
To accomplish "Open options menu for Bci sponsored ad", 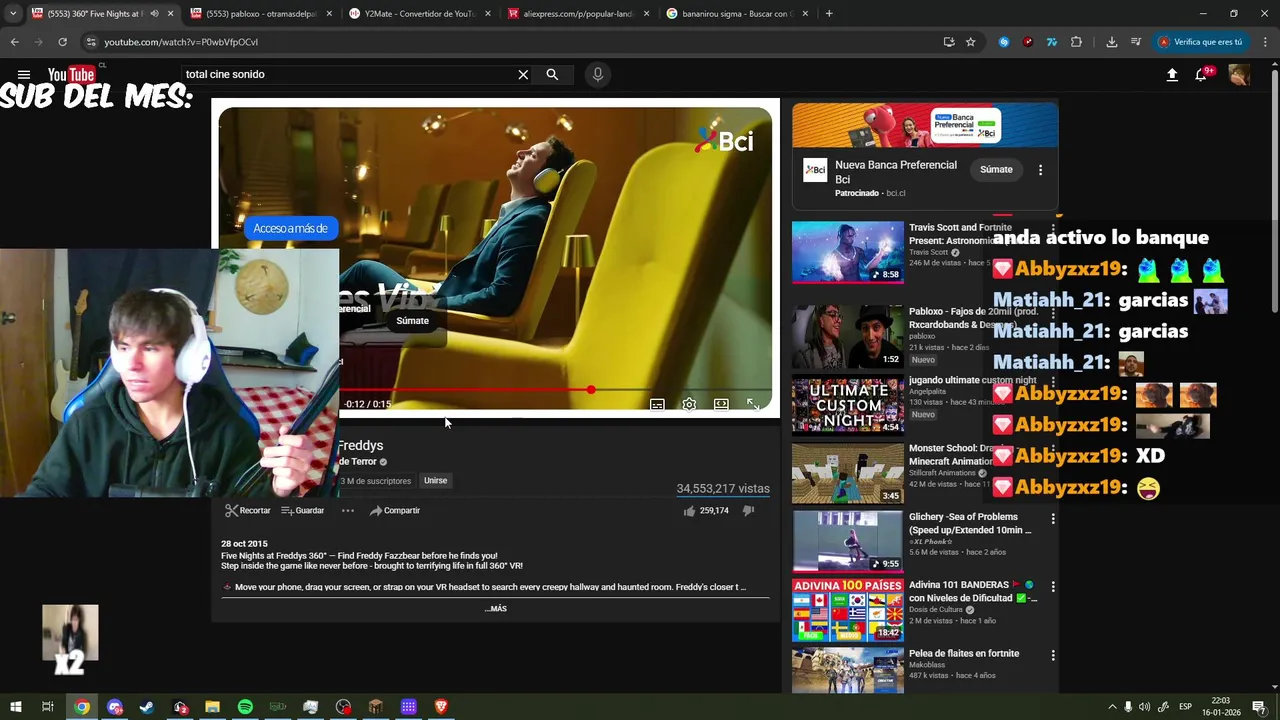I will [x=1040, y=170].
